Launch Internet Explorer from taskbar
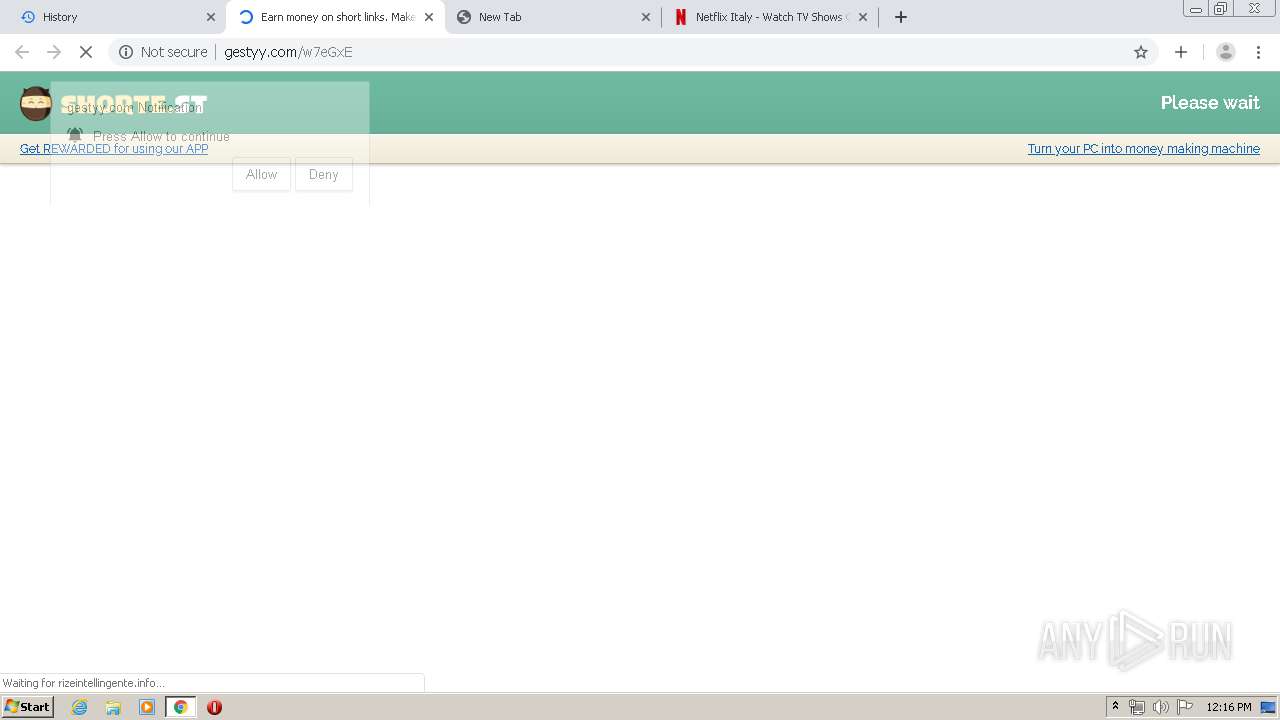This screenshot has height=720, width=1280. point(80,707)
